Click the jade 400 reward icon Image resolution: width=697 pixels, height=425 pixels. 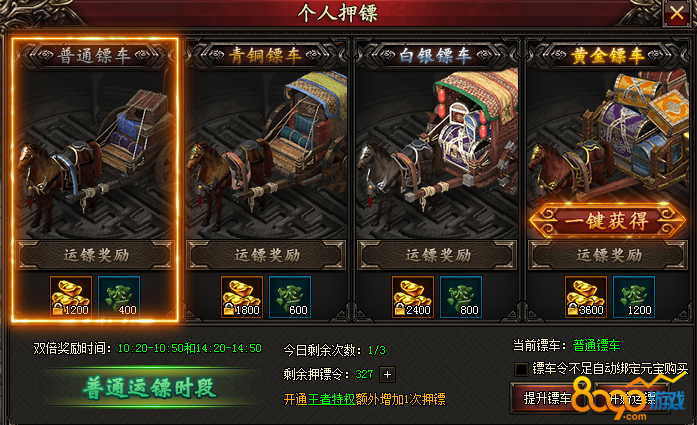pyautogui.click(x=119, y=297)
